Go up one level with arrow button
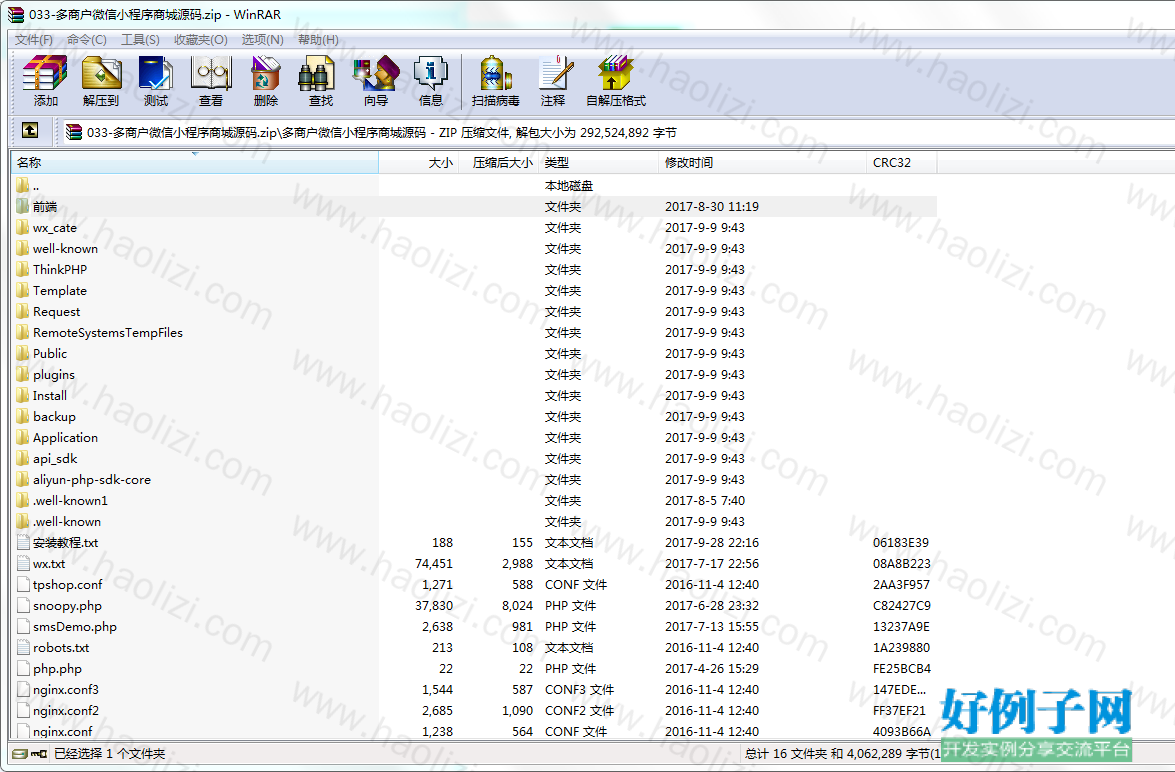 click(x=30, y=130)
